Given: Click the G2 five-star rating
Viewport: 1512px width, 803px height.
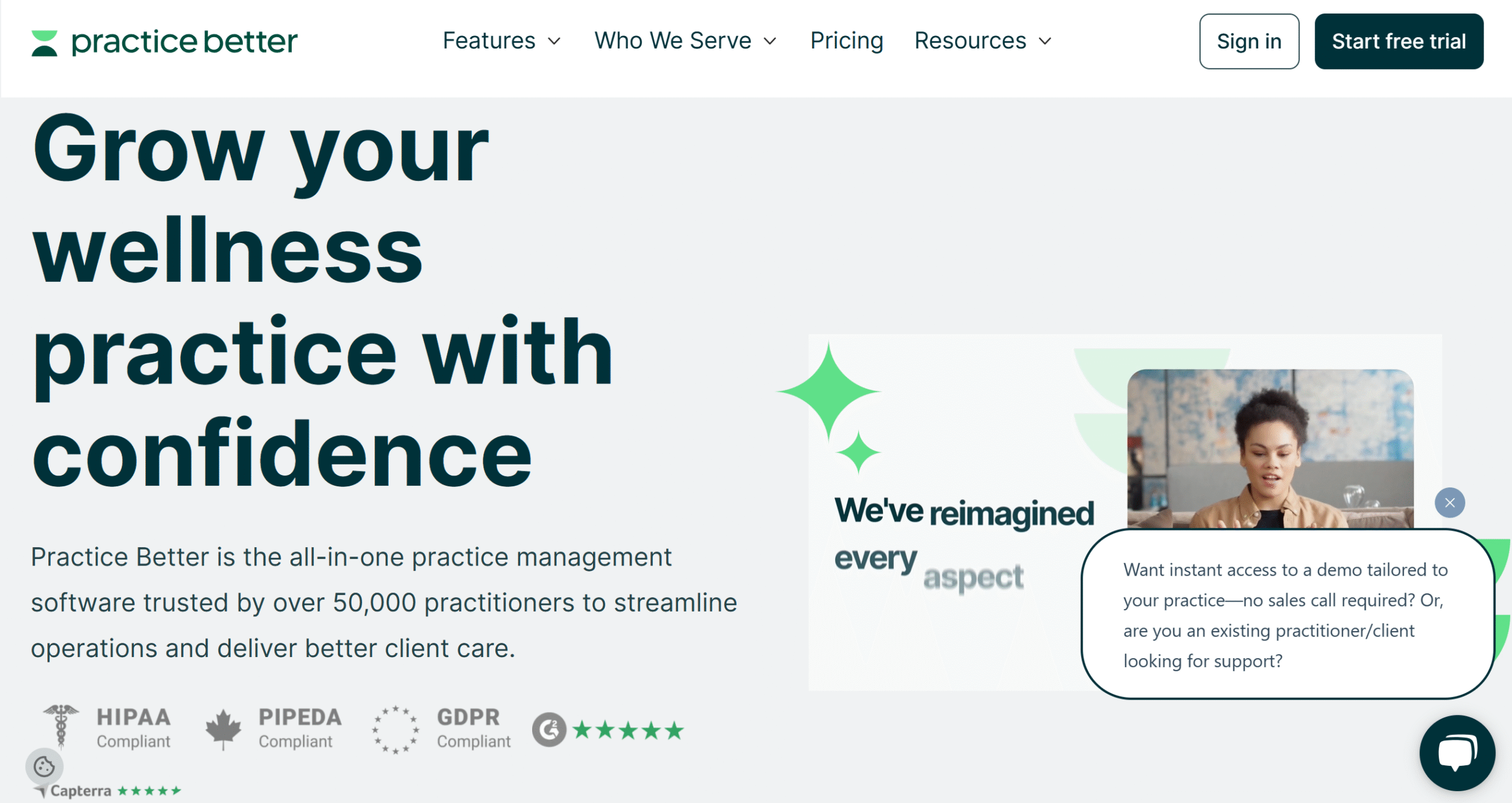Looking at the screenshot, I should (628, 730).
